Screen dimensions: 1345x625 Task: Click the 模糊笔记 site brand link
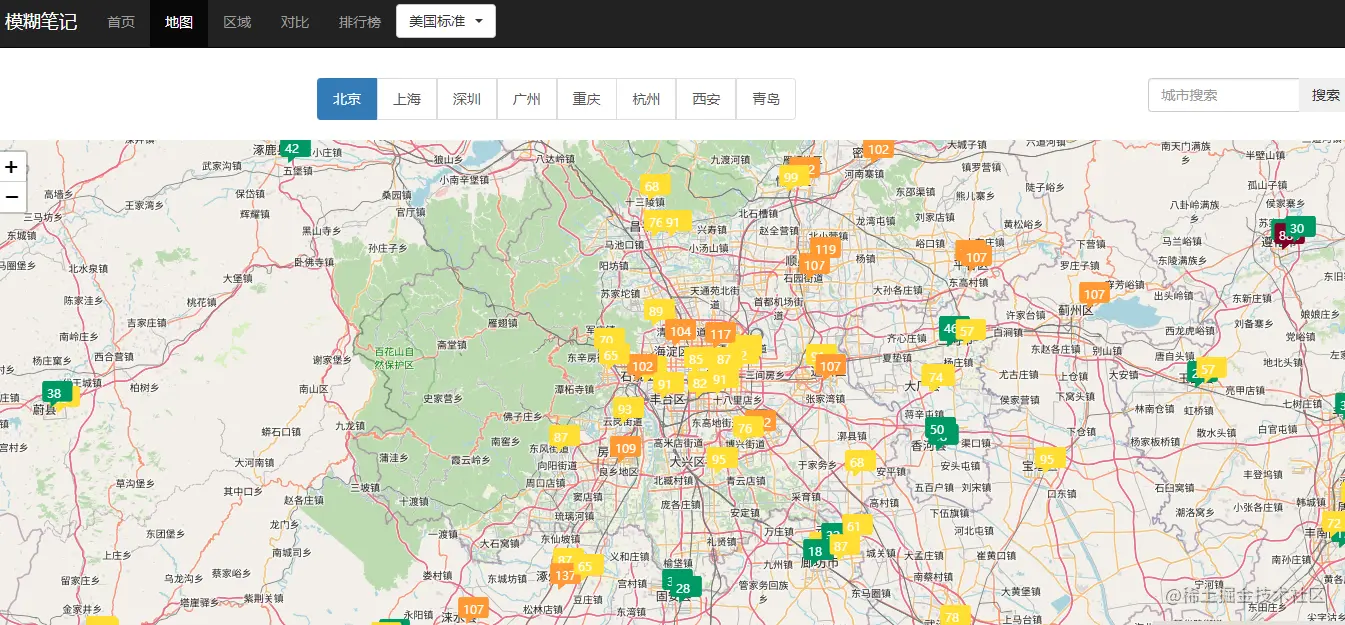tap(41, 21)
